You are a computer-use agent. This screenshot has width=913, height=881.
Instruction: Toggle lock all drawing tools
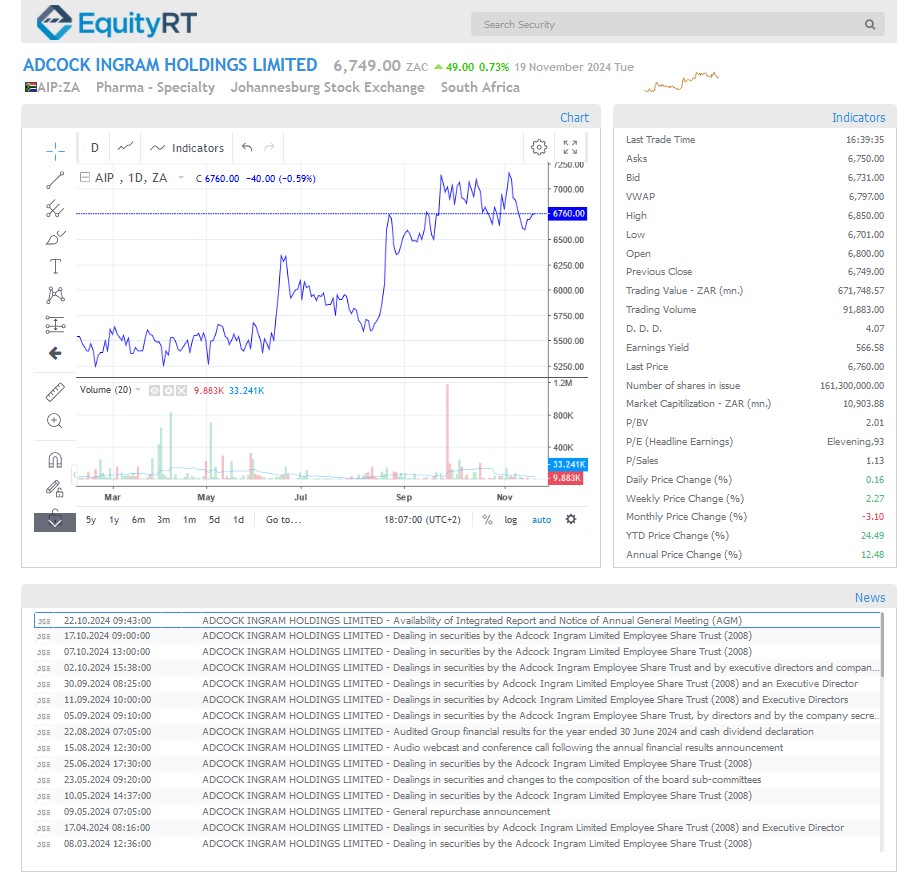55,489
